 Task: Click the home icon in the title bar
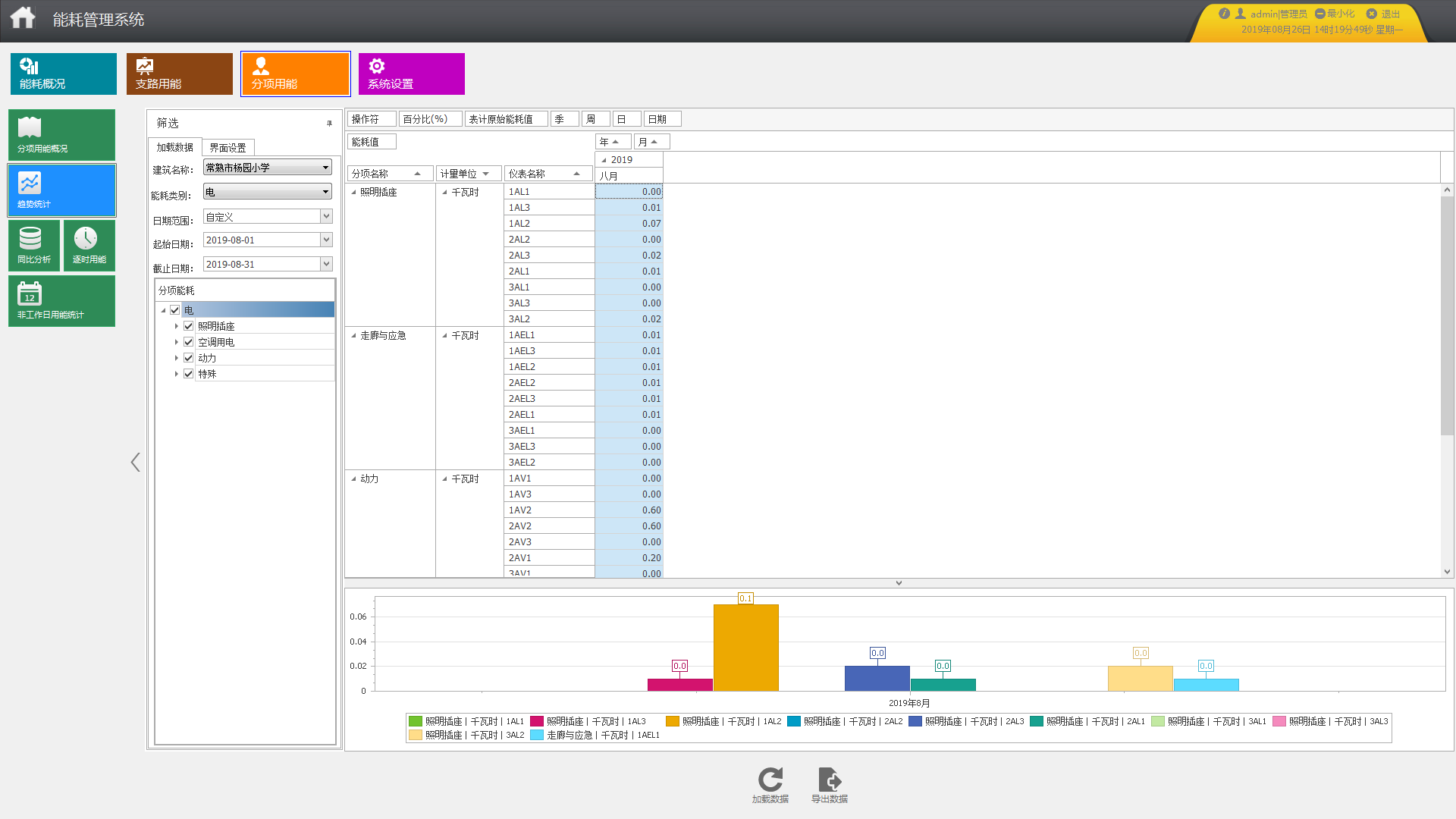click(23, 17)
